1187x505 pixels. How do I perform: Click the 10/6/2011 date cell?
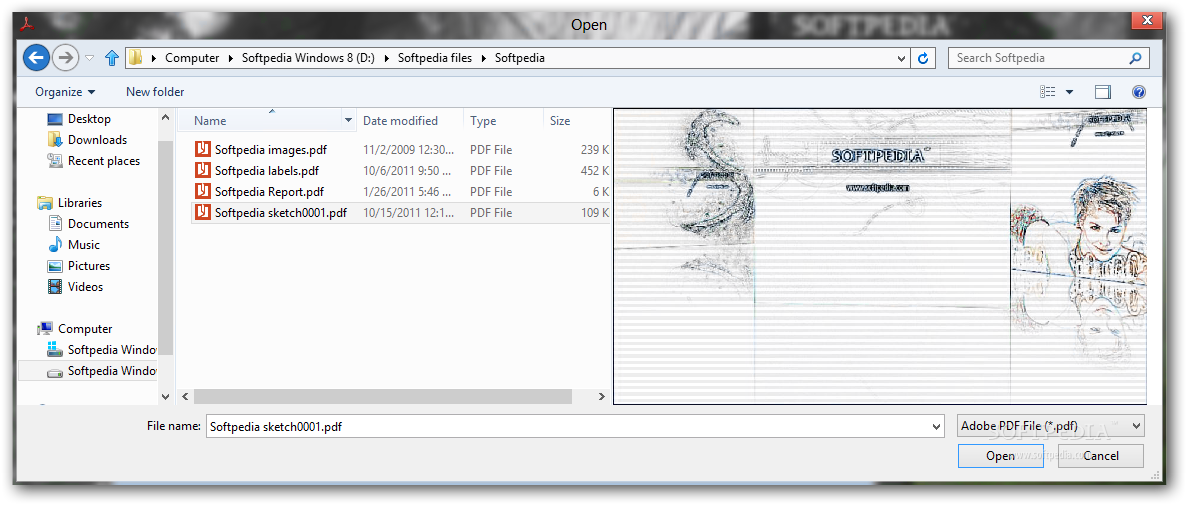tap(407, 171)
